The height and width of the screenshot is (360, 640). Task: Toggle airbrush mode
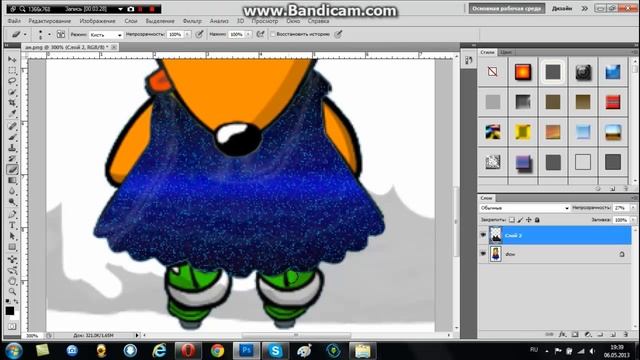pyautogui.click(x=260, y=34)
